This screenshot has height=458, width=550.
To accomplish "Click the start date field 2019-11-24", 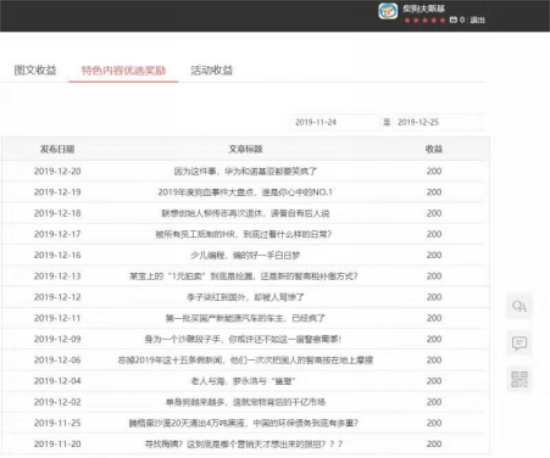I will [335, 122].
